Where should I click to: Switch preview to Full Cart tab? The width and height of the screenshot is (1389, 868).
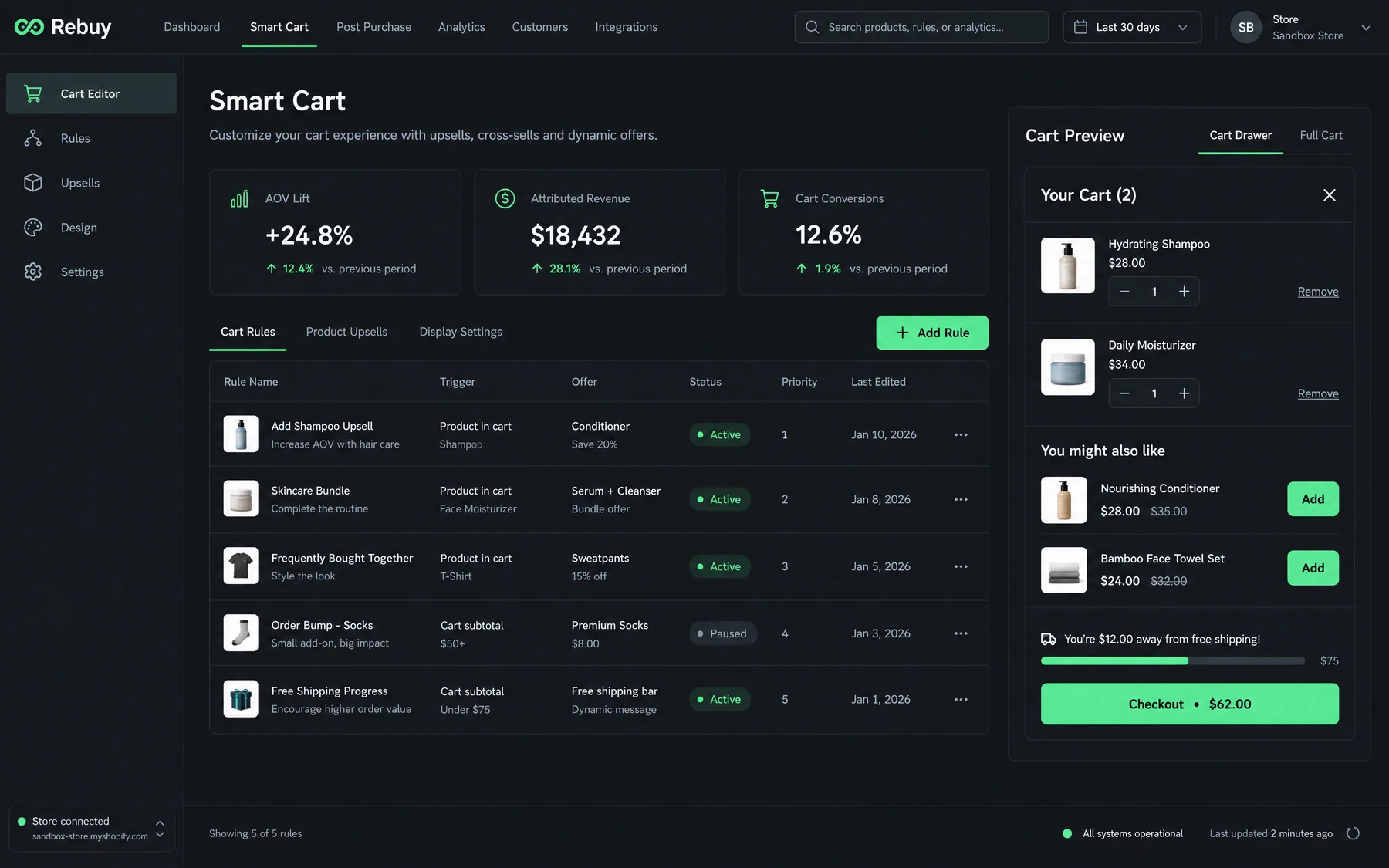click(x=1320, y=135)
